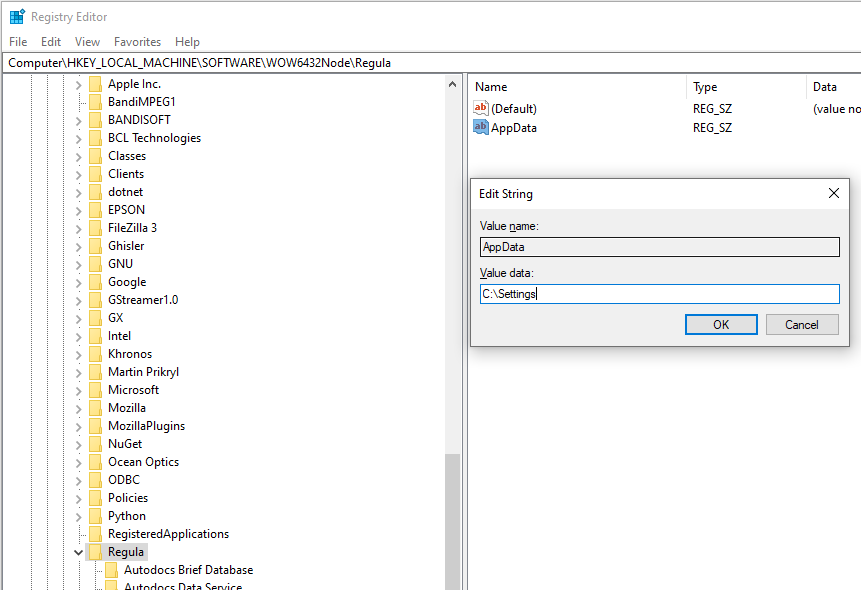Select the RegisteredApplications tree item
The image size is (861, 590).
pyautogui.click(x=168, y=533)
